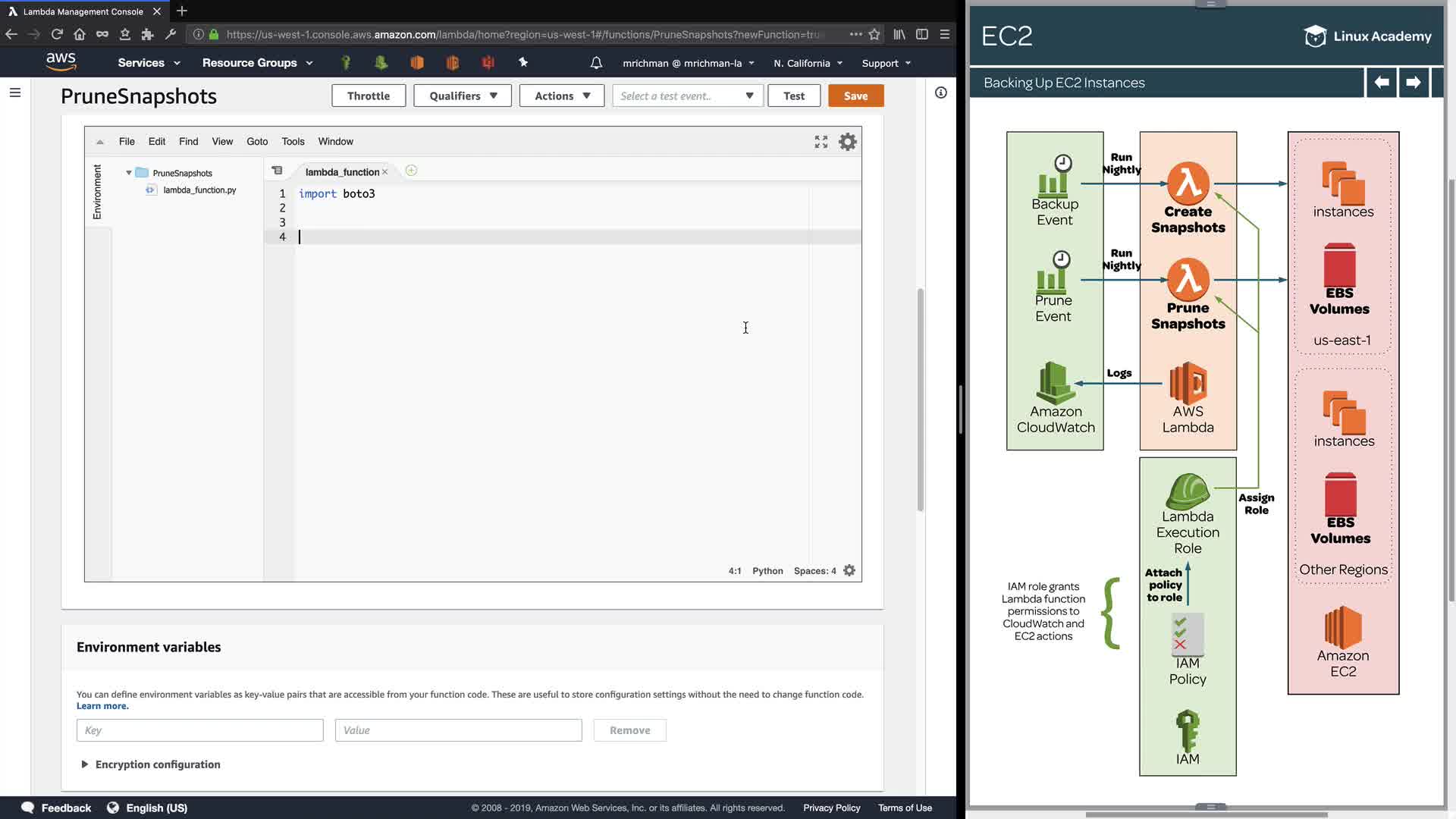
Task: Open AWS notifications bell
Action: pos(596,63)
